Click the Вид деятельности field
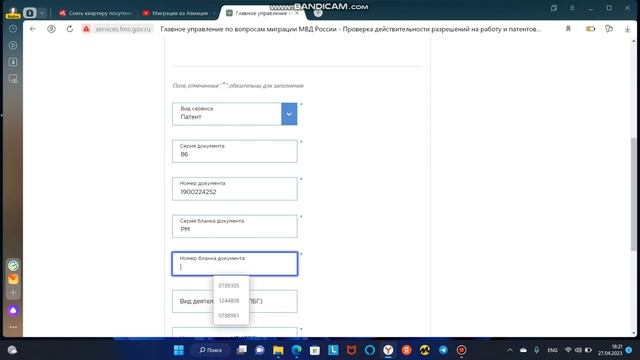This screenshot has height=360, width=640. [235, 301]
